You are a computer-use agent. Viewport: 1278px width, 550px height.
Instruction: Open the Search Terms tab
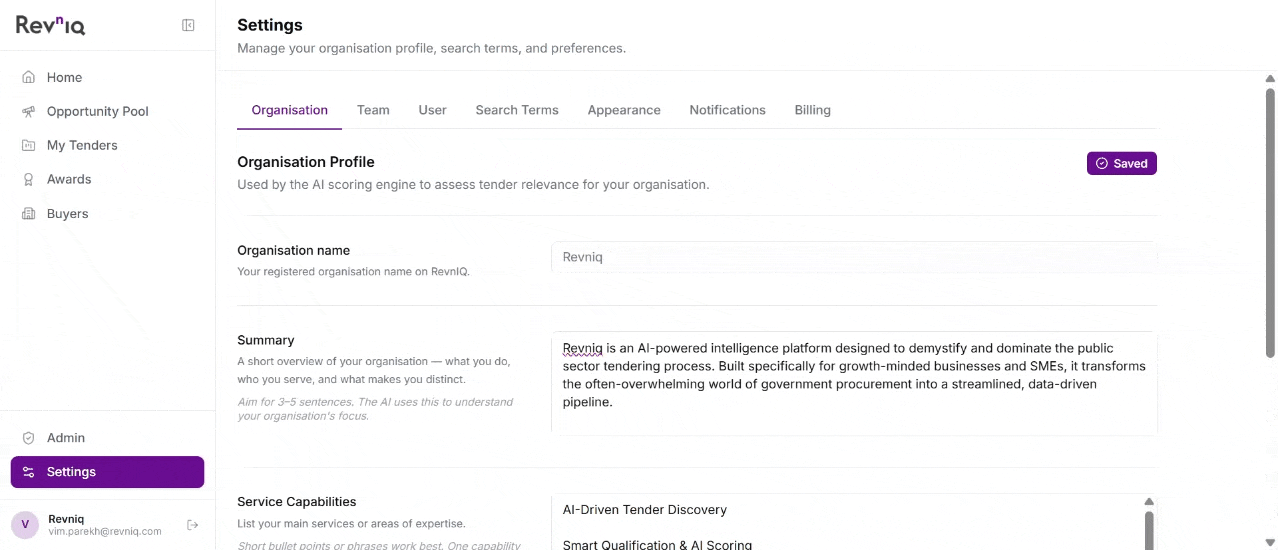coord(517,110)
